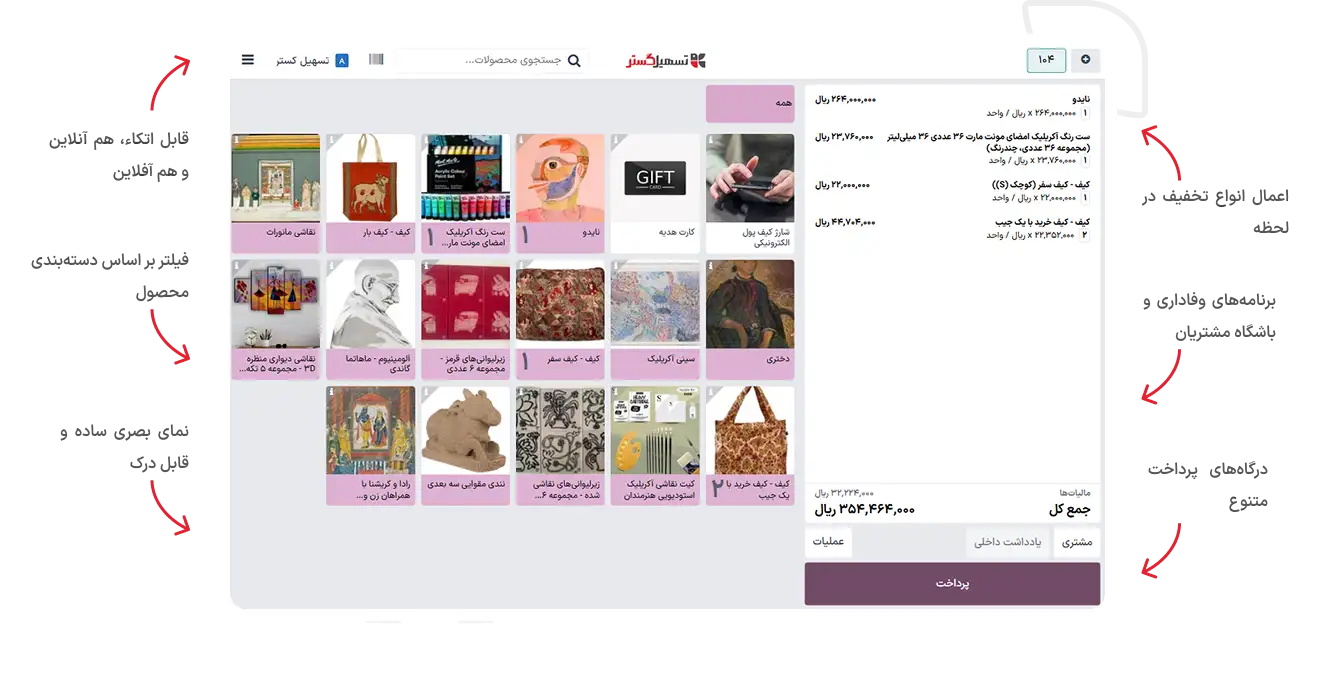Click the تسهیل گستر logo in header
Image resolution: width=1320 pixels, height=678 pixels.
point(666,60)
